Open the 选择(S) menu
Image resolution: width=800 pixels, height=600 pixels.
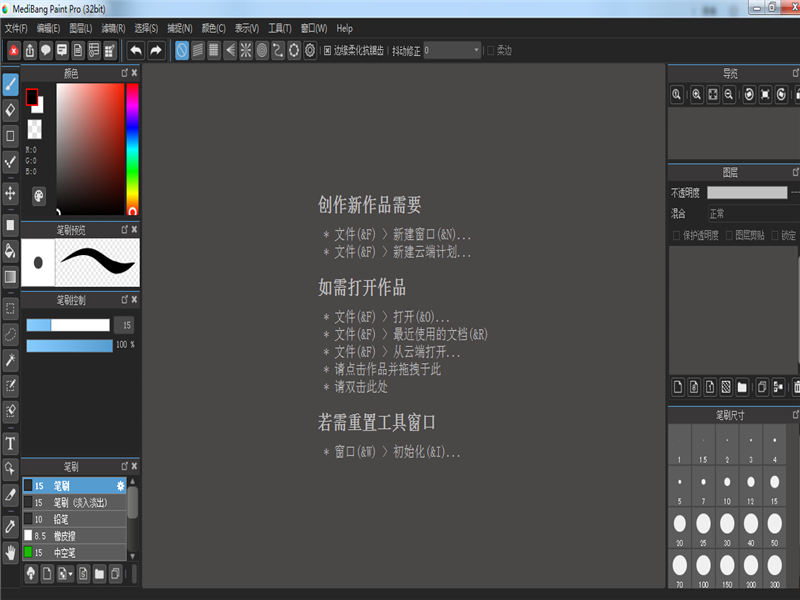146,29
